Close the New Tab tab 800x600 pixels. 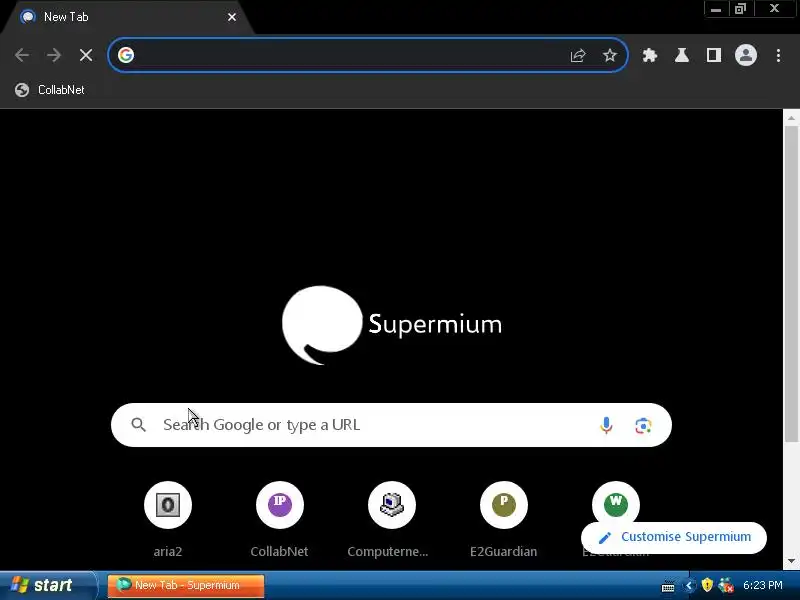(232, 17)
